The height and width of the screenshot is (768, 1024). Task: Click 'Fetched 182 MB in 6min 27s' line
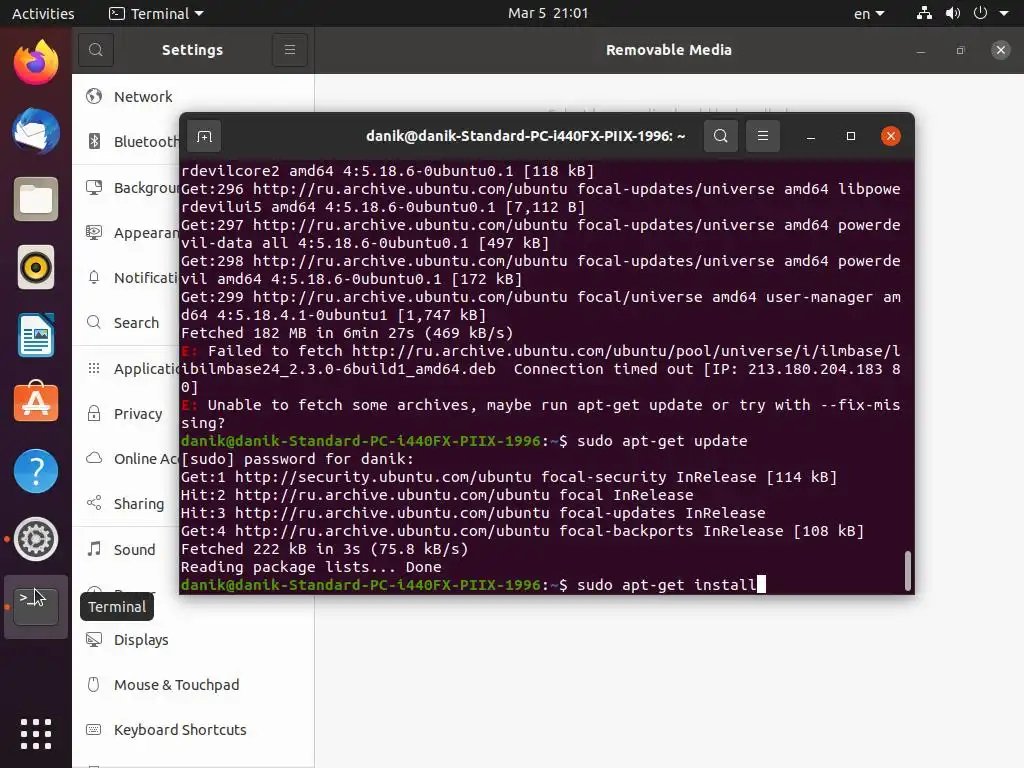pos(347,333)
